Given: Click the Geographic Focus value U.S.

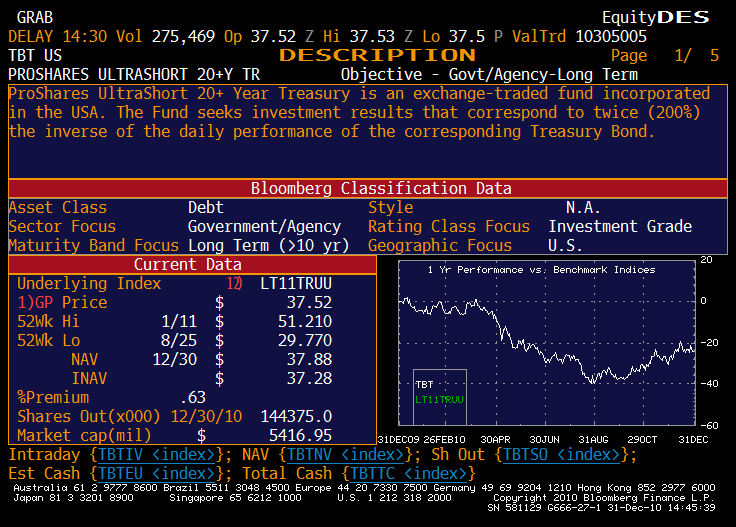Looking at the screenshot, I should coord(565,245).
